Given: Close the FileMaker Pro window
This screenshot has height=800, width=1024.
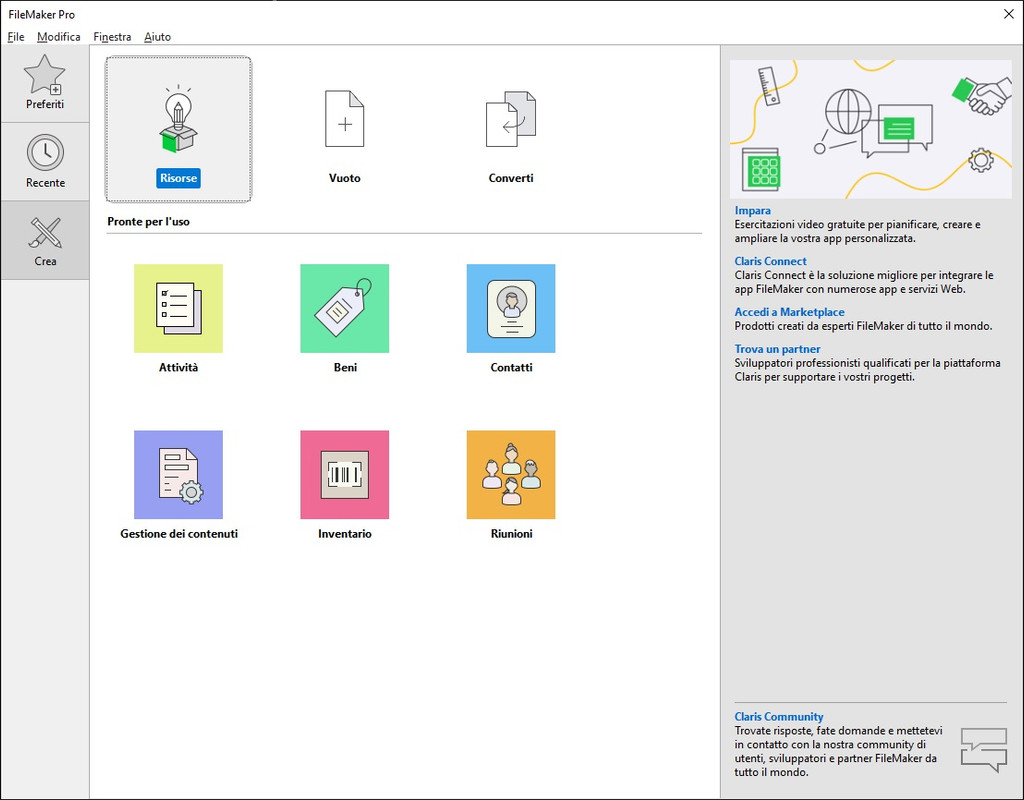Looking at the screenshot, I should coord(1008,14).
